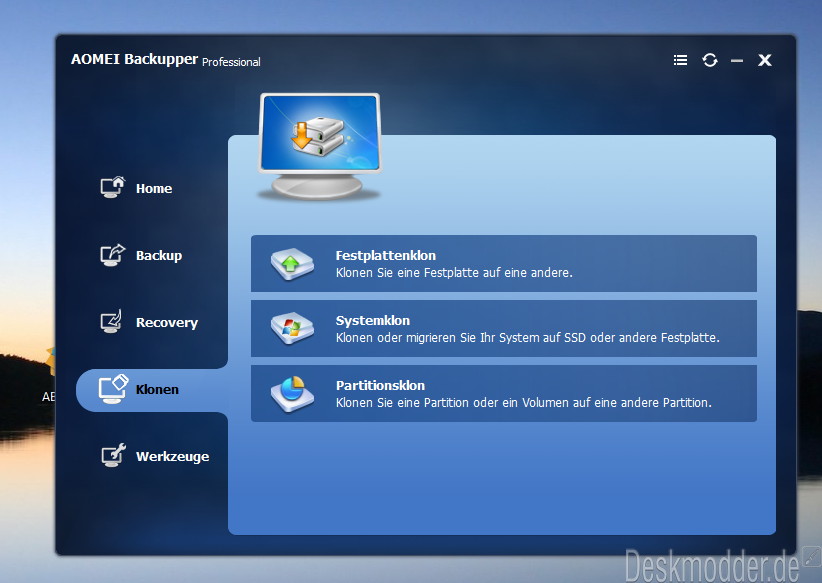Viewport: 822px width, 583px height.
Task: Click the Home monitor icon
Action: pyautogui.click(x=113, y=187)
